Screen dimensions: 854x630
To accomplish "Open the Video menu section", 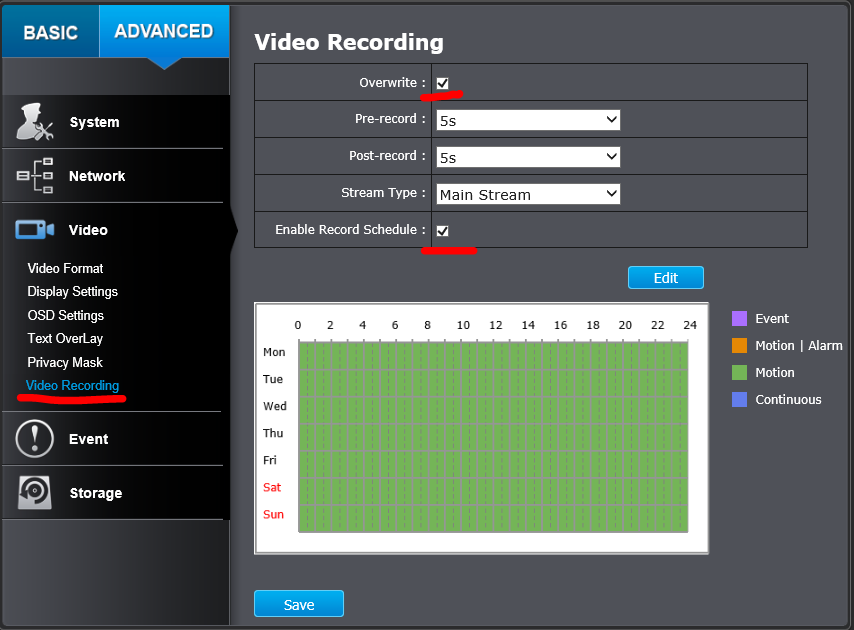I will tap(113, 230).
